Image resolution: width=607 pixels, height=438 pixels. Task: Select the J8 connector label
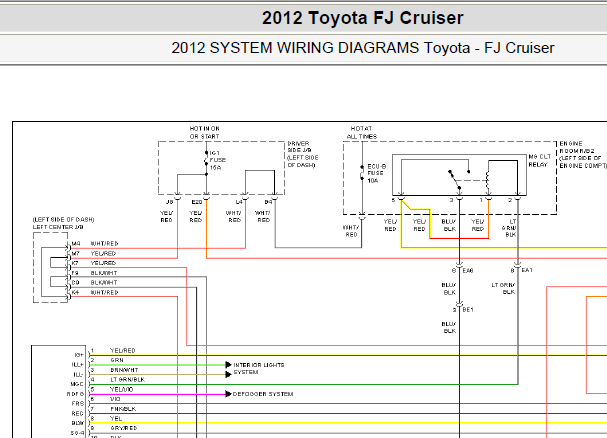[170, 202]
